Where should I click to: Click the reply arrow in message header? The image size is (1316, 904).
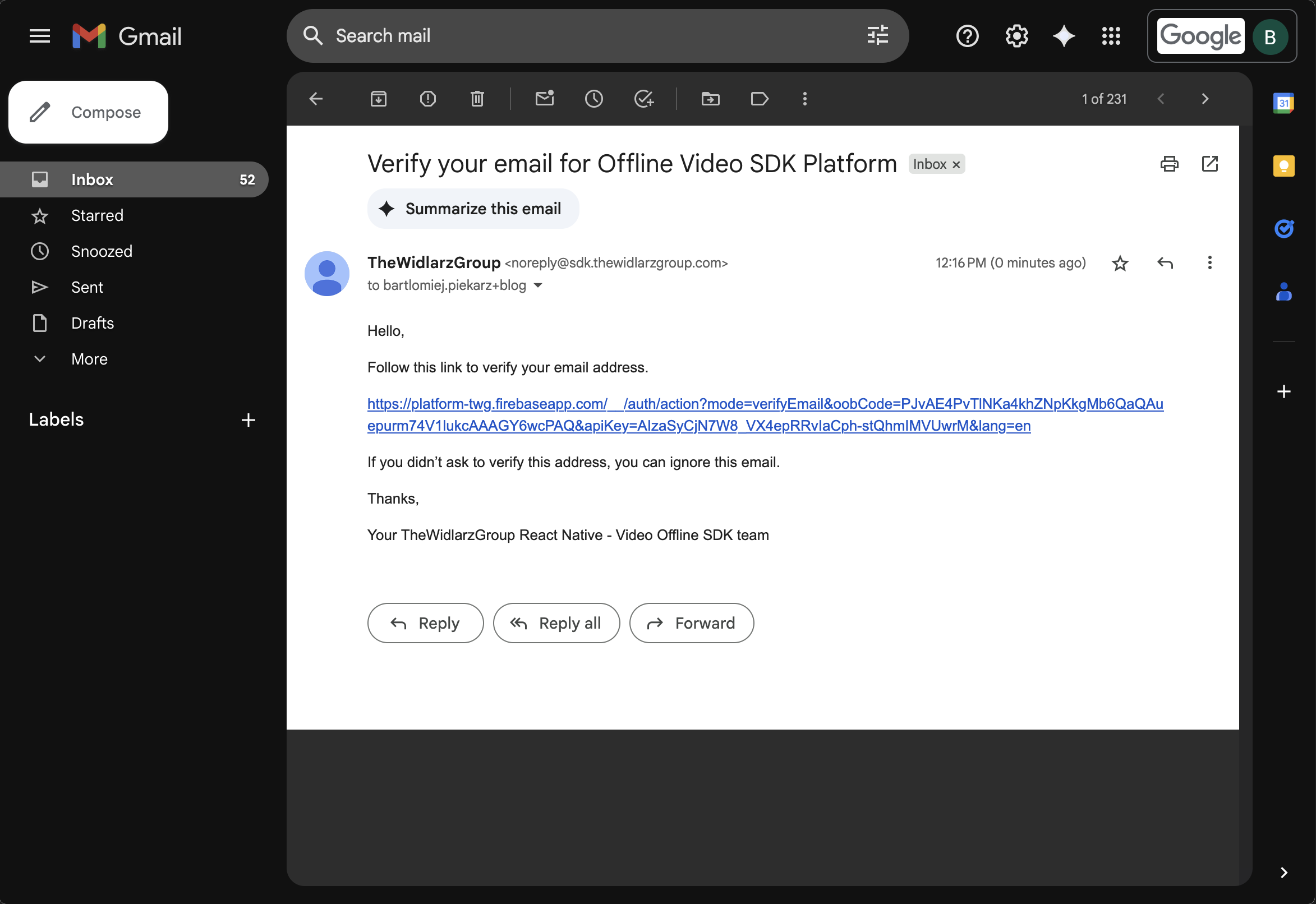[1165, 263]
